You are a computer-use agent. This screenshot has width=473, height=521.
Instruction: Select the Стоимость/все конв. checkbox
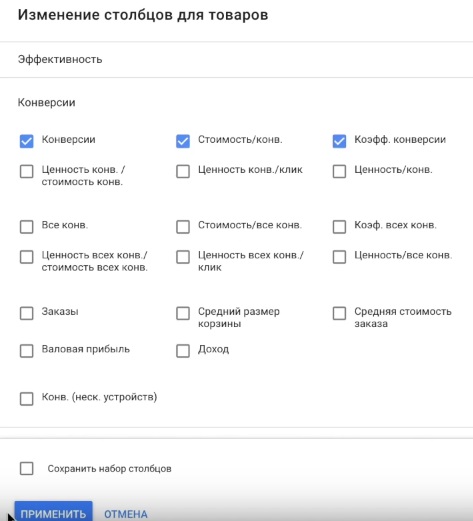point(183,227)
